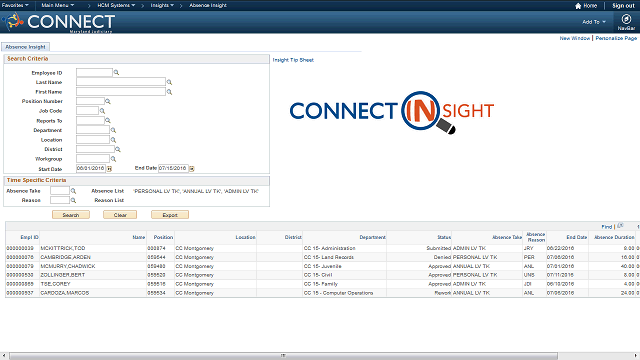
Task: Select Absence Insight breadcrumb item
Action: pyautogui.click(x=208, y=5)
